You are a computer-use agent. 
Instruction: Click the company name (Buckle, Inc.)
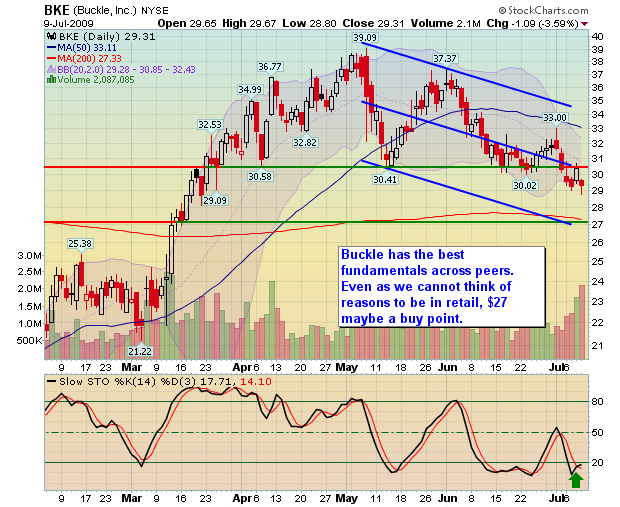pos(105,11)
